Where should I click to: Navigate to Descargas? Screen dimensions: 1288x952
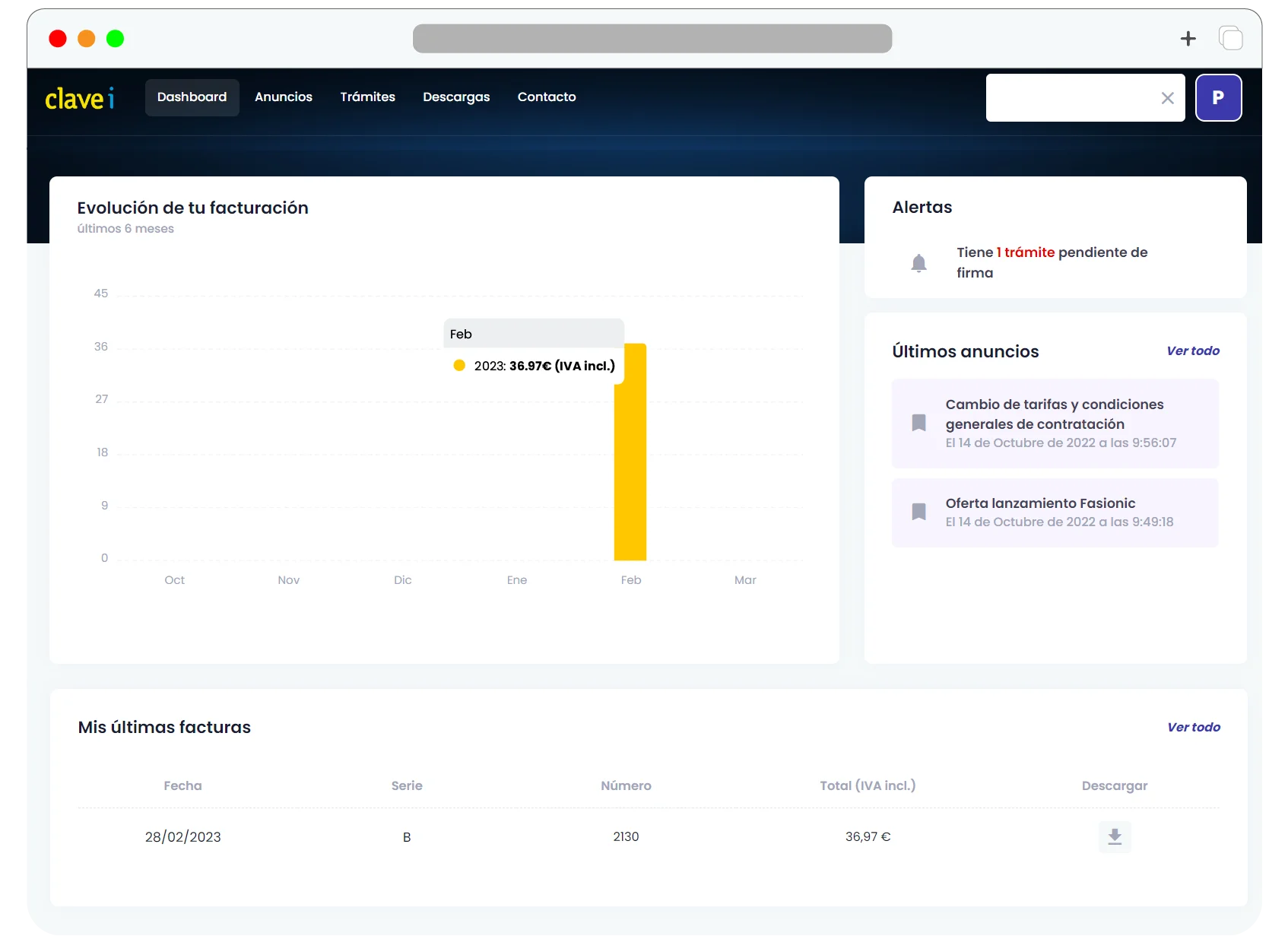(455, 97)
